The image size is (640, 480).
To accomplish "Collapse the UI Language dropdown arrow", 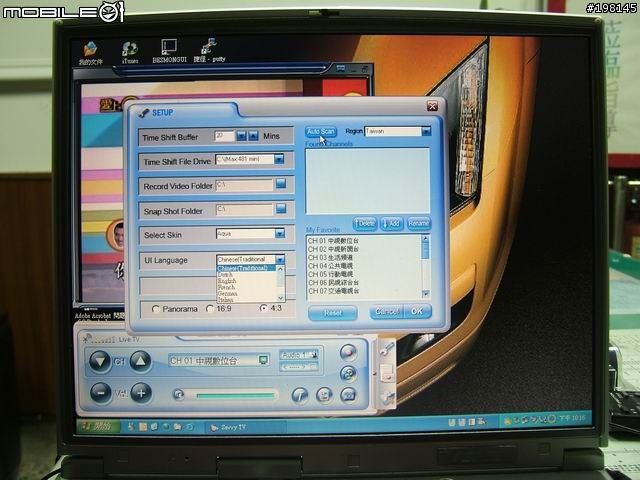I will (280, 260).
